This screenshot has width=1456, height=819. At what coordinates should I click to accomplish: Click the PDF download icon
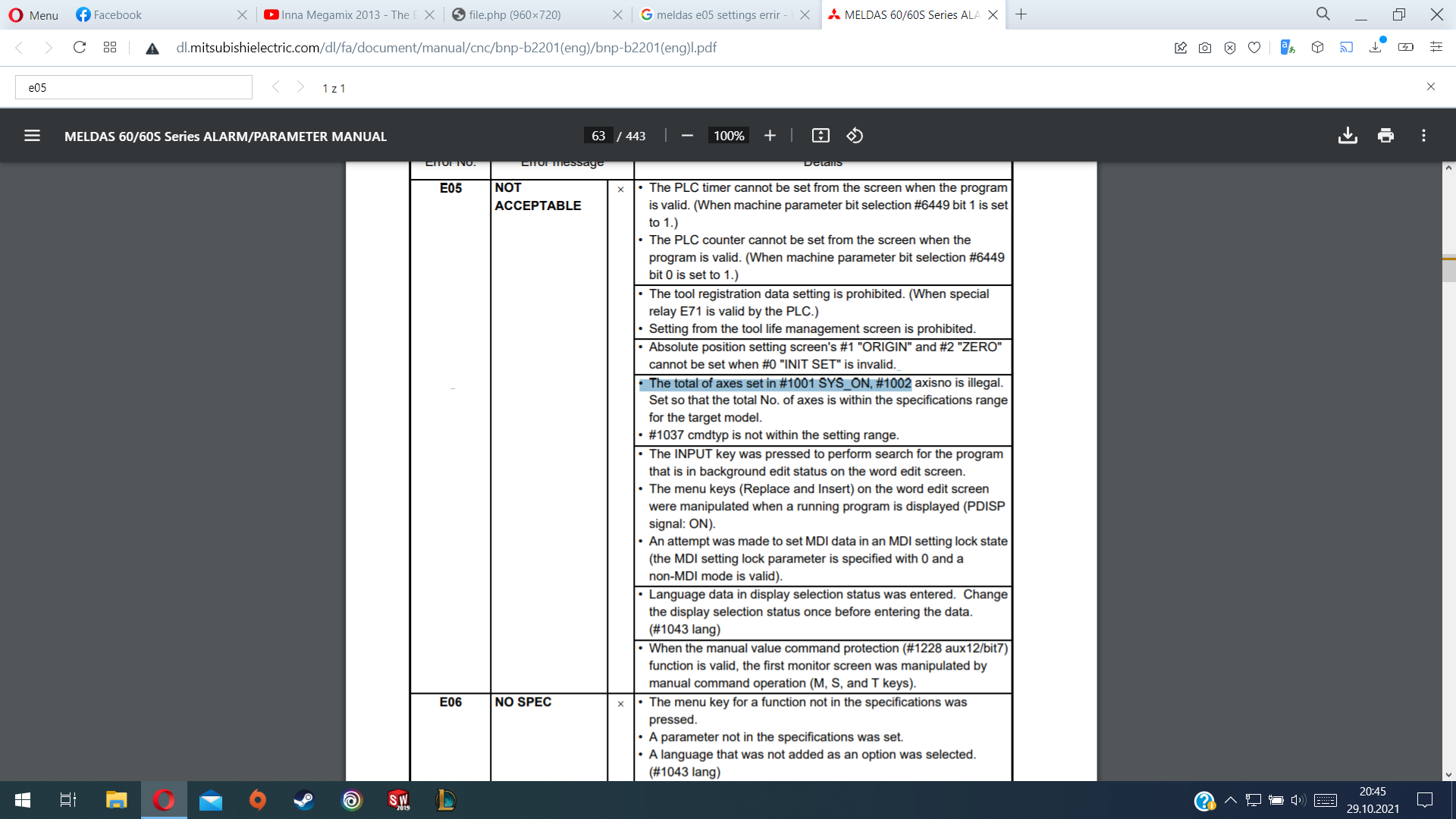(x=1348, y=136)
